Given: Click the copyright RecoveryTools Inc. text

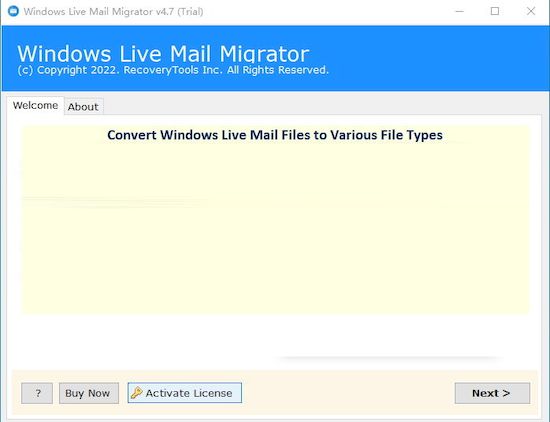Looking at the screenshot, I should (173, 70).
